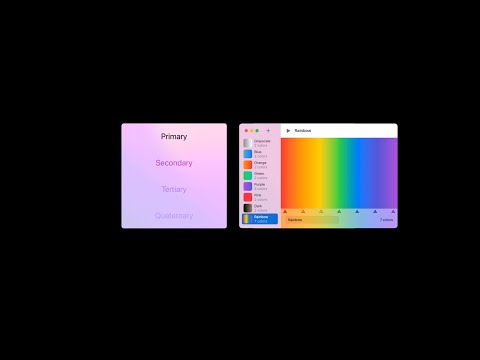This screenshot has width=480, height=360.
Task: Open the Purple gradient in the sidebar
Action: click(260, 186)
